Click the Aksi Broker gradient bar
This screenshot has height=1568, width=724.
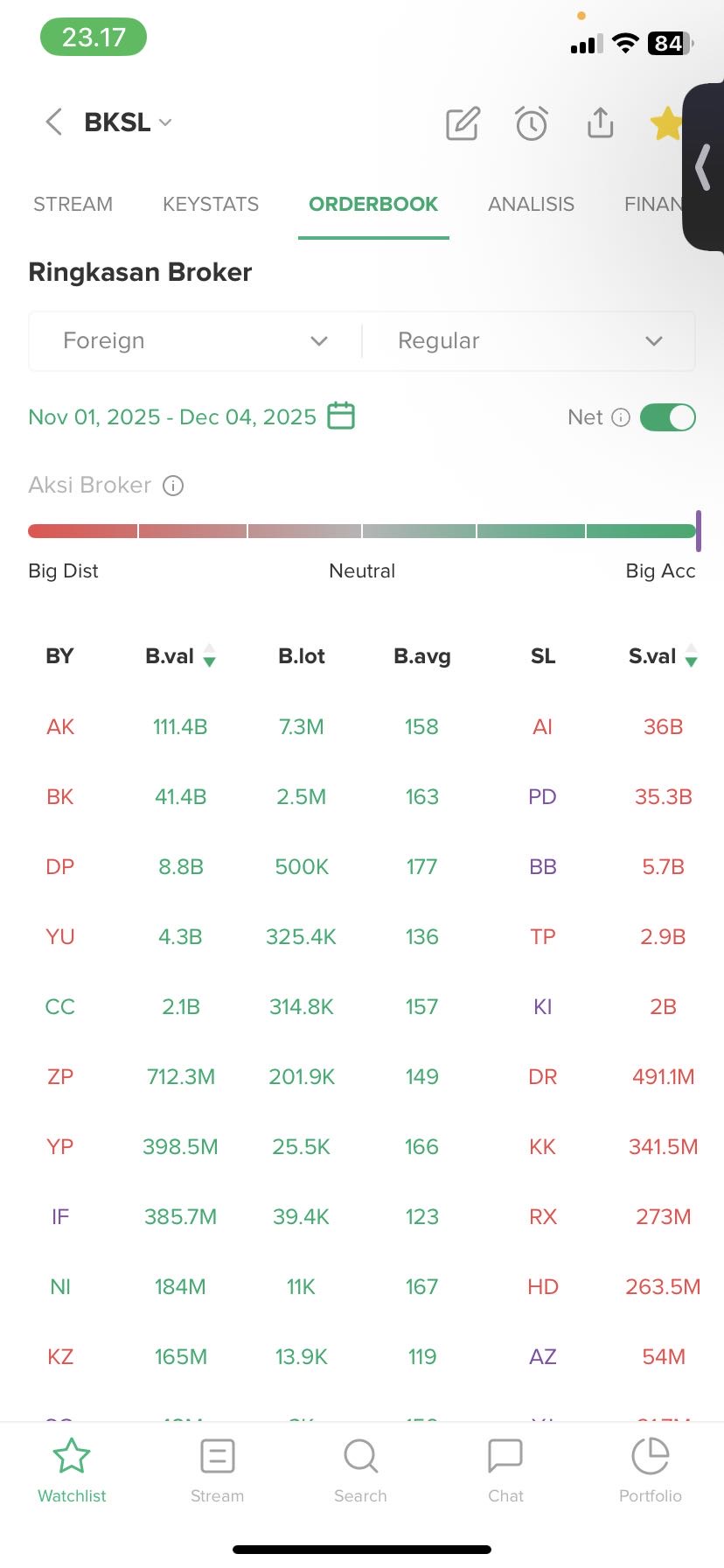[362, 531]
